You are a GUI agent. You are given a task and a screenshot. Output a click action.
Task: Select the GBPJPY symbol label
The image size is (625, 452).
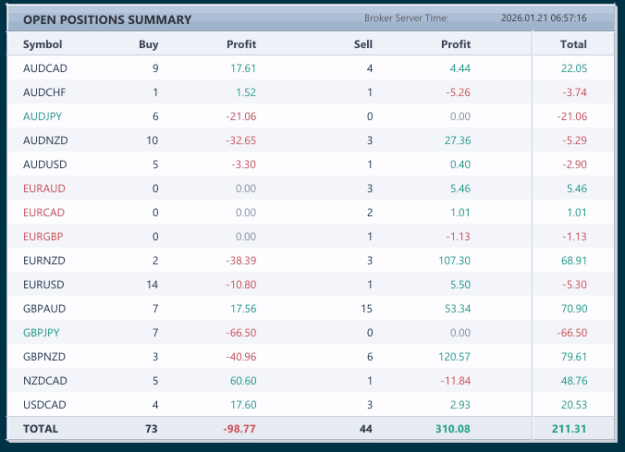click(41, 333)
